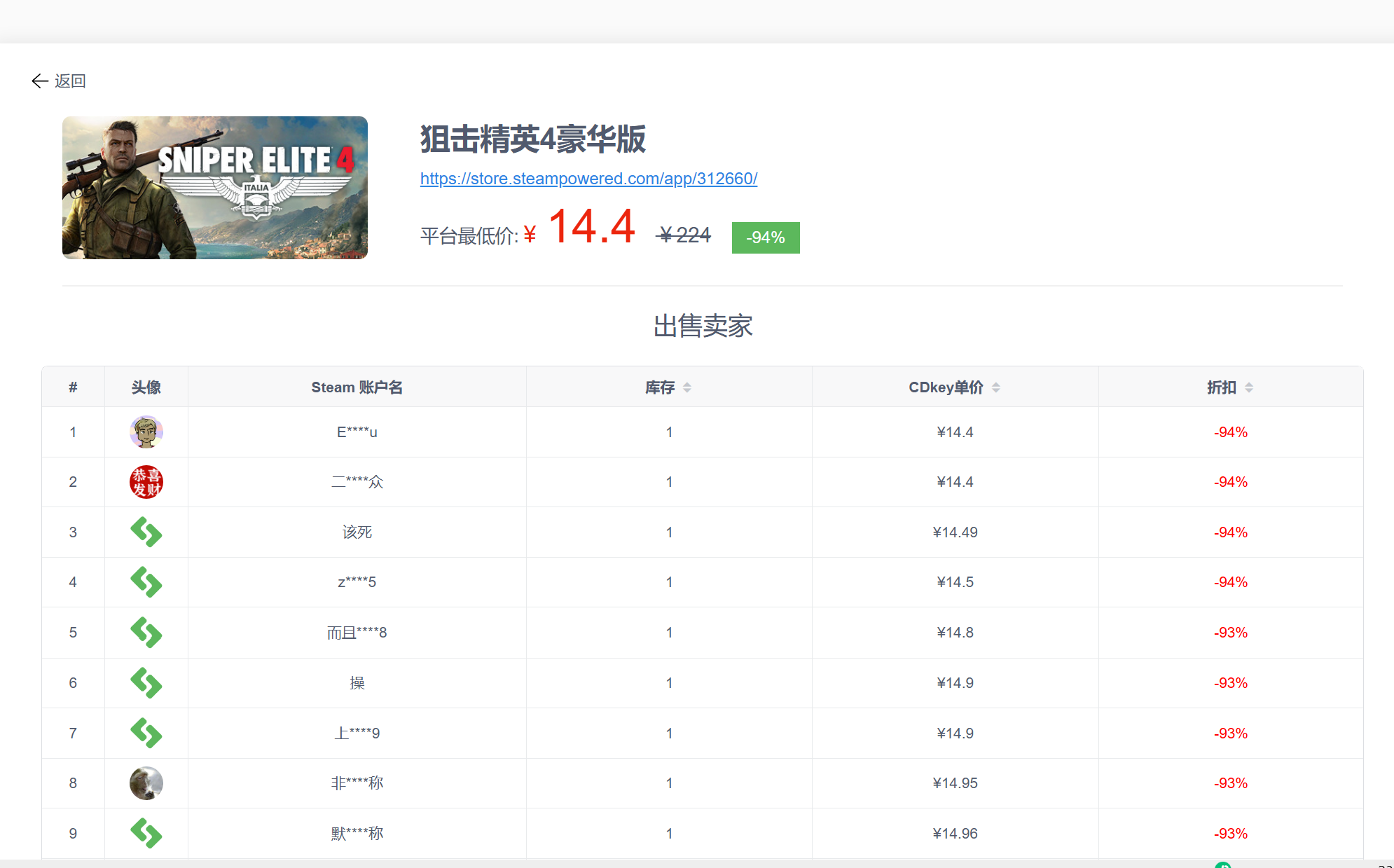Select the photo avatar of seller 非****称
This screenshot has height=868, width=1394.
146,783
